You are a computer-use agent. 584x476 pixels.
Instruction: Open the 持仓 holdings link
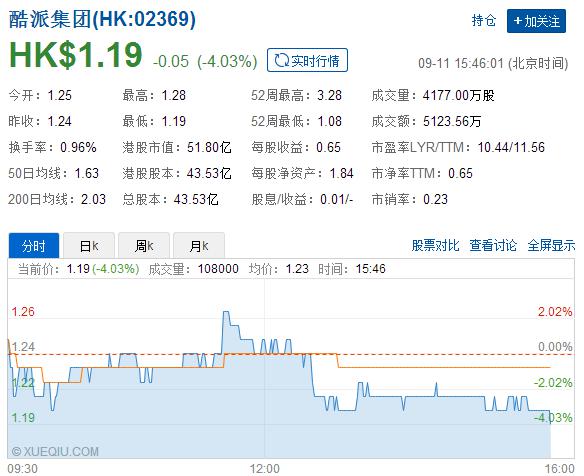[484, 20]
